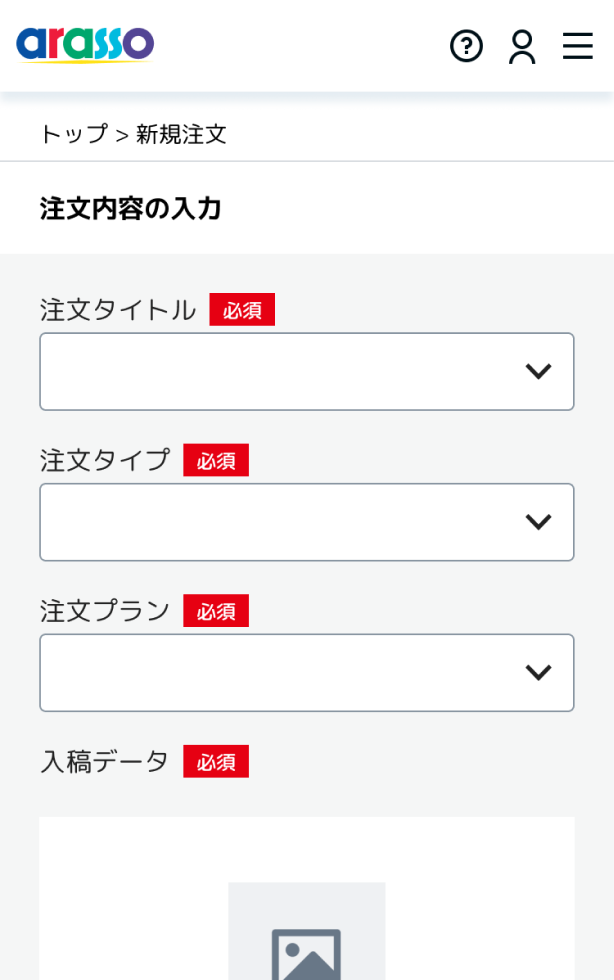Click the 必須 badge beside 入稿データ
This screenshot has height=980, width=614.
tap(216, 761)
